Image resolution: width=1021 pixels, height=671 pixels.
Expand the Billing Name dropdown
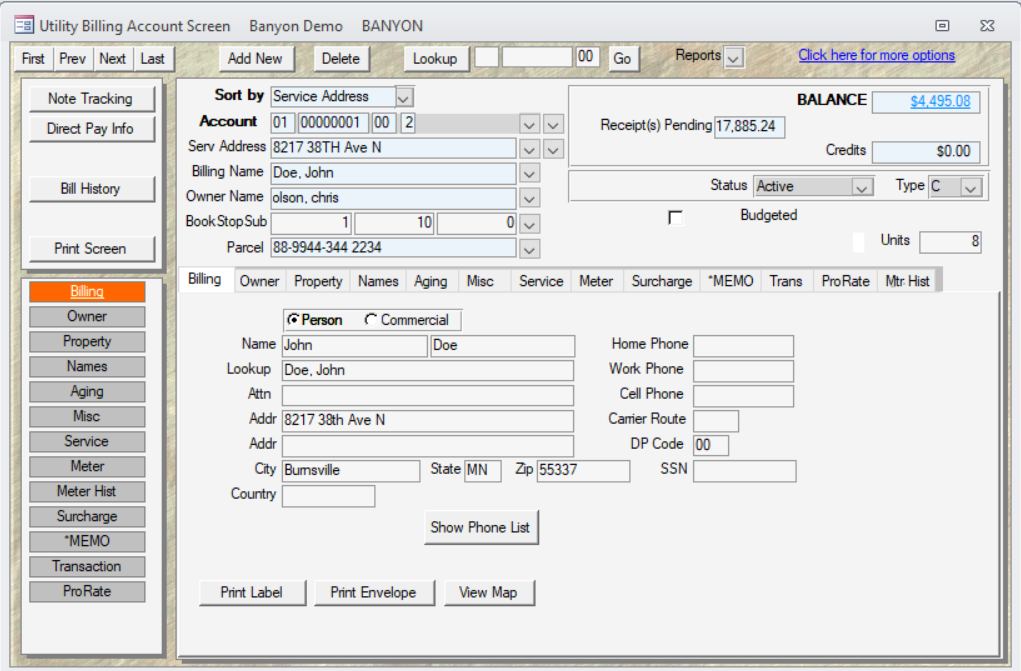click(529, 173)
